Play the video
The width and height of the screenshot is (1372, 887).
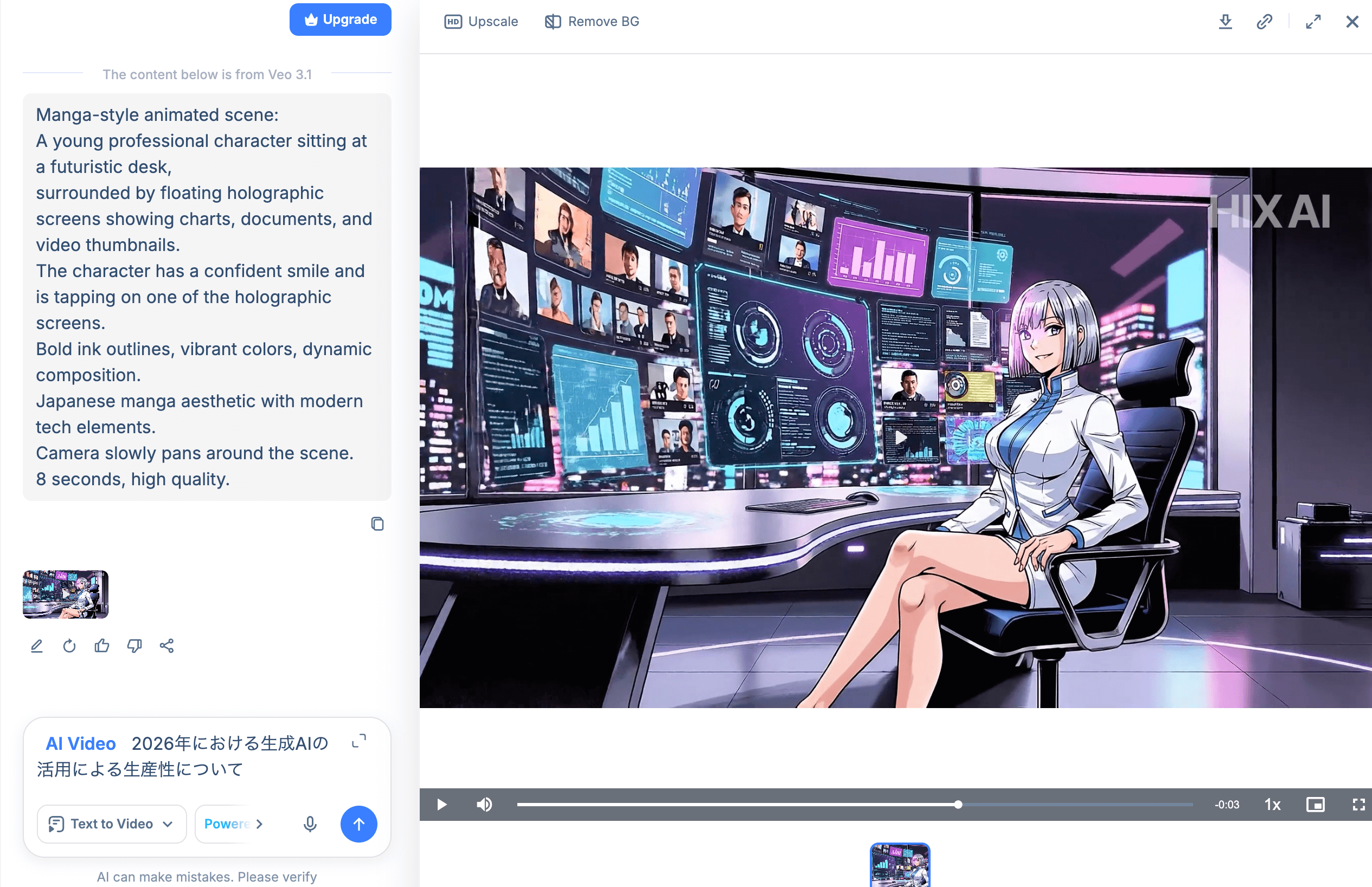(x=442, y=805)
